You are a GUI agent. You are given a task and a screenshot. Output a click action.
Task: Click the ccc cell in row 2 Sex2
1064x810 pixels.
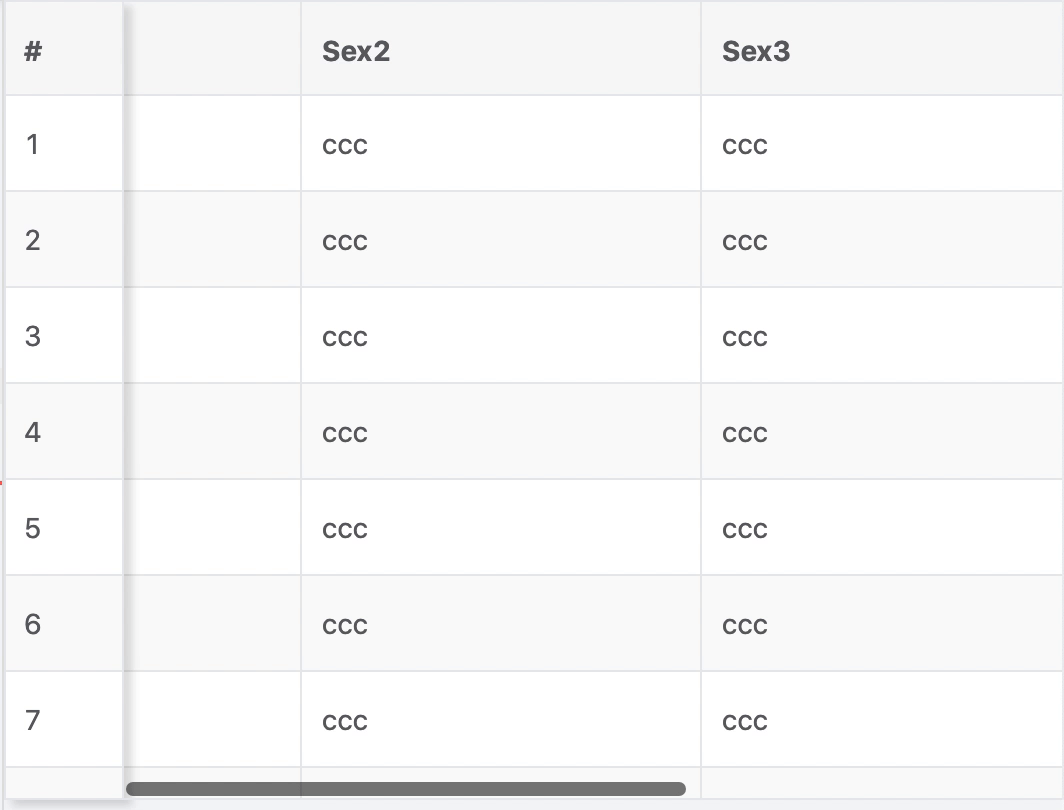pos(344,240)
